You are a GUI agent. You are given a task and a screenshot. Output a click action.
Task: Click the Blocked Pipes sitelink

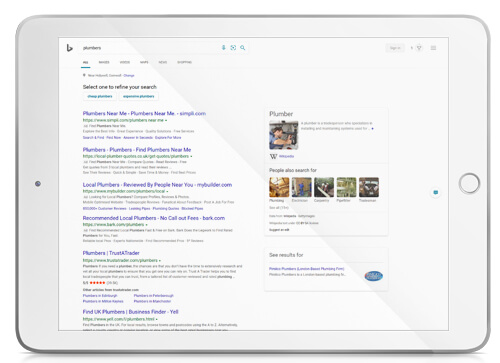tap(192, 209)
